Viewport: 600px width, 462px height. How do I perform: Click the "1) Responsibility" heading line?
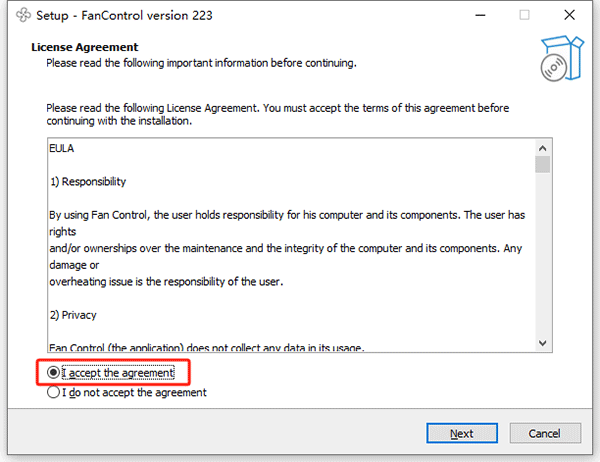pos(88,182)
